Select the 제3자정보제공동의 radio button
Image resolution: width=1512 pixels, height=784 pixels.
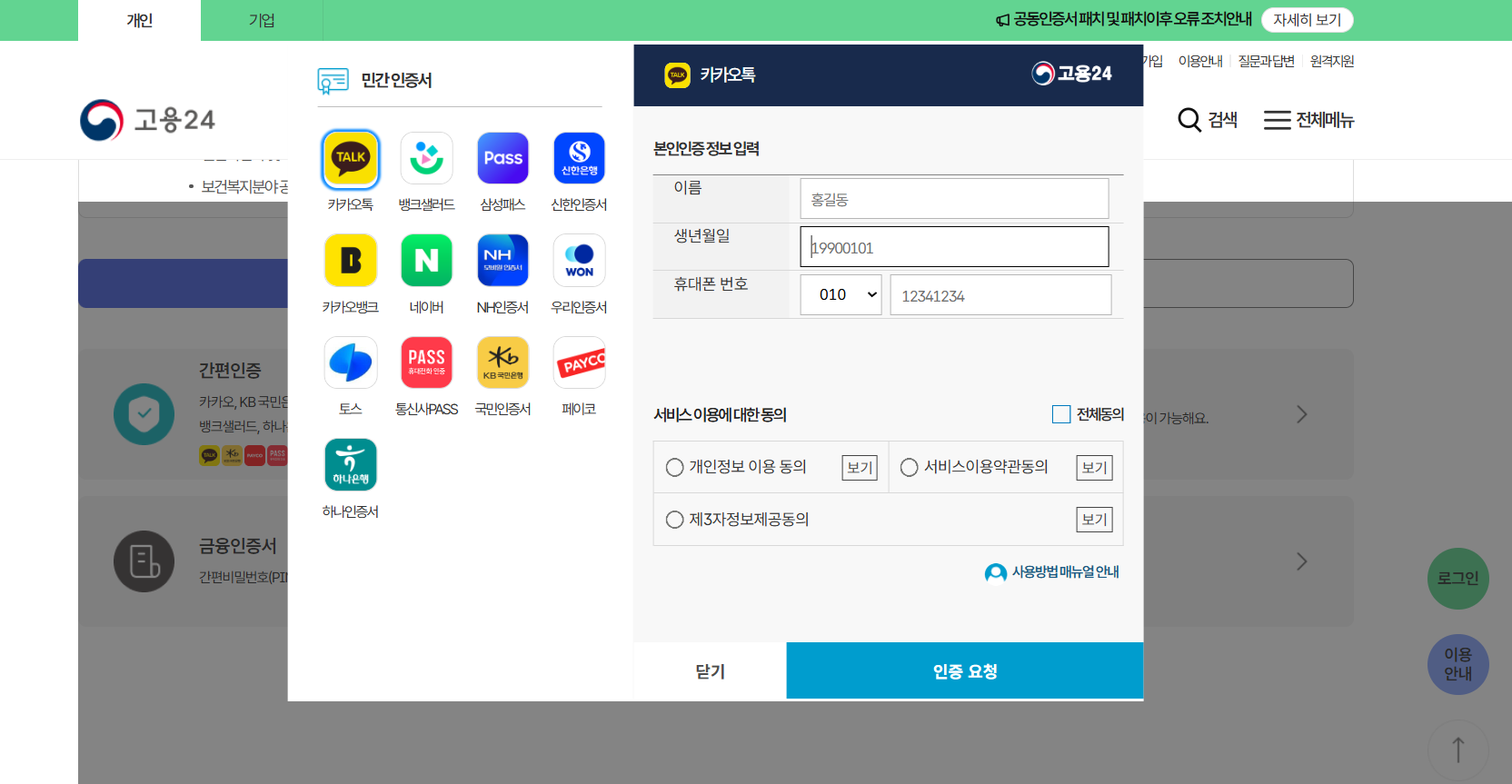(x=674, y=520)
